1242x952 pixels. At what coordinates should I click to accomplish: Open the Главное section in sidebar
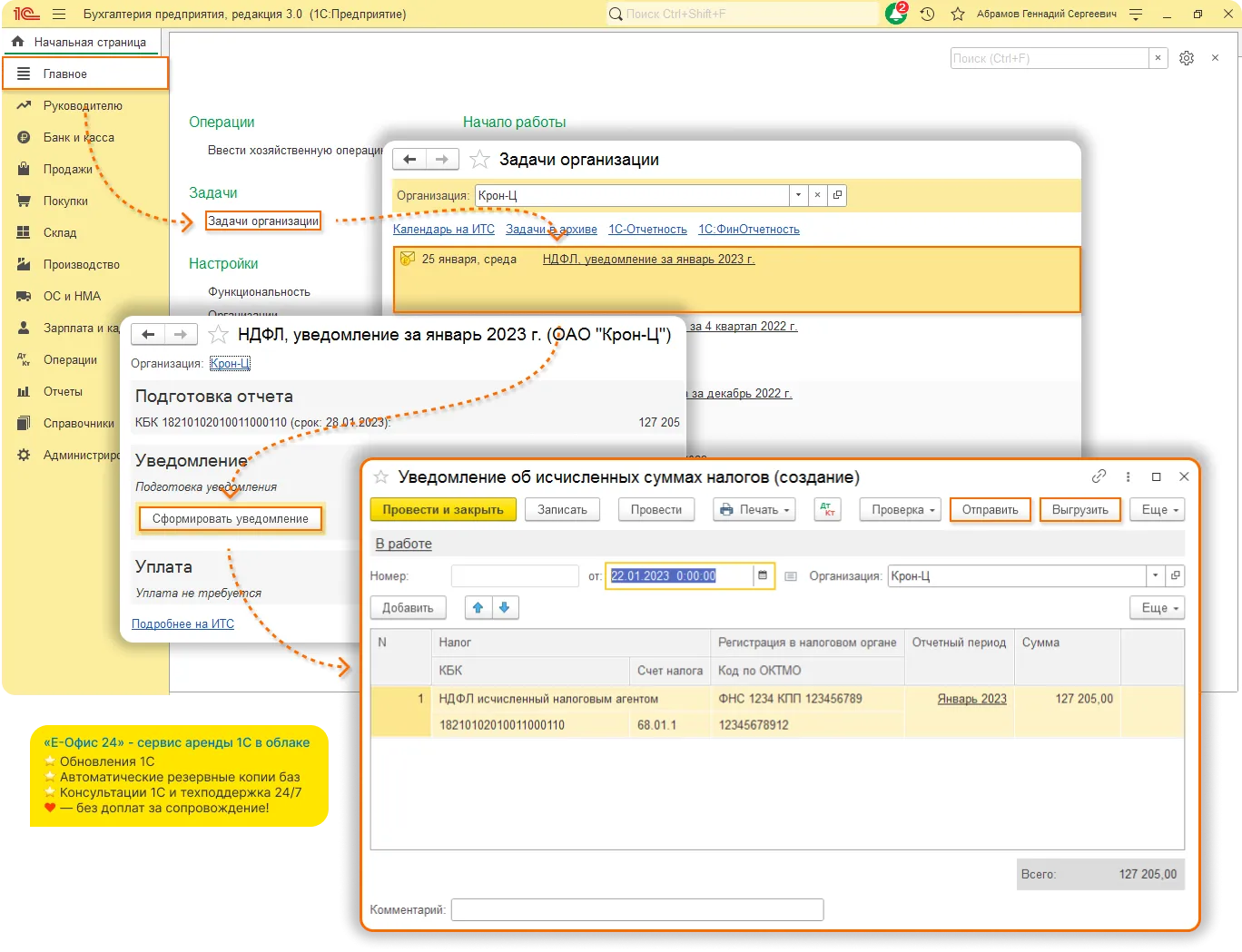click(x=85, y=74)
